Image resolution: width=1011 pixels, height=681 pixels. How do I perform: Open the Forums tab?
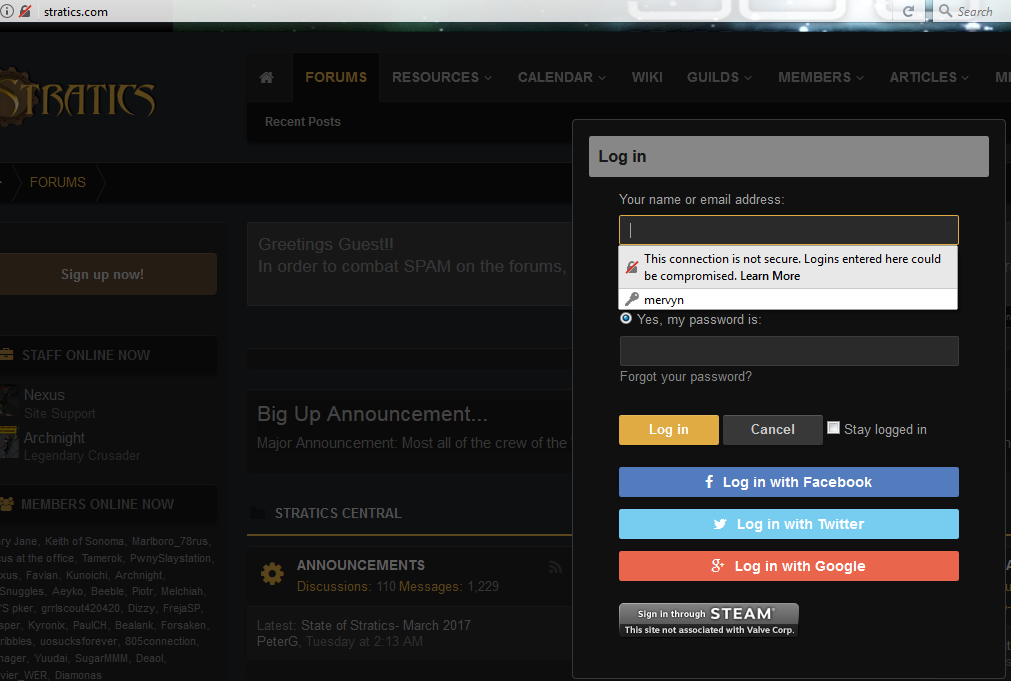pyautogui.click(x=336, y=77)
